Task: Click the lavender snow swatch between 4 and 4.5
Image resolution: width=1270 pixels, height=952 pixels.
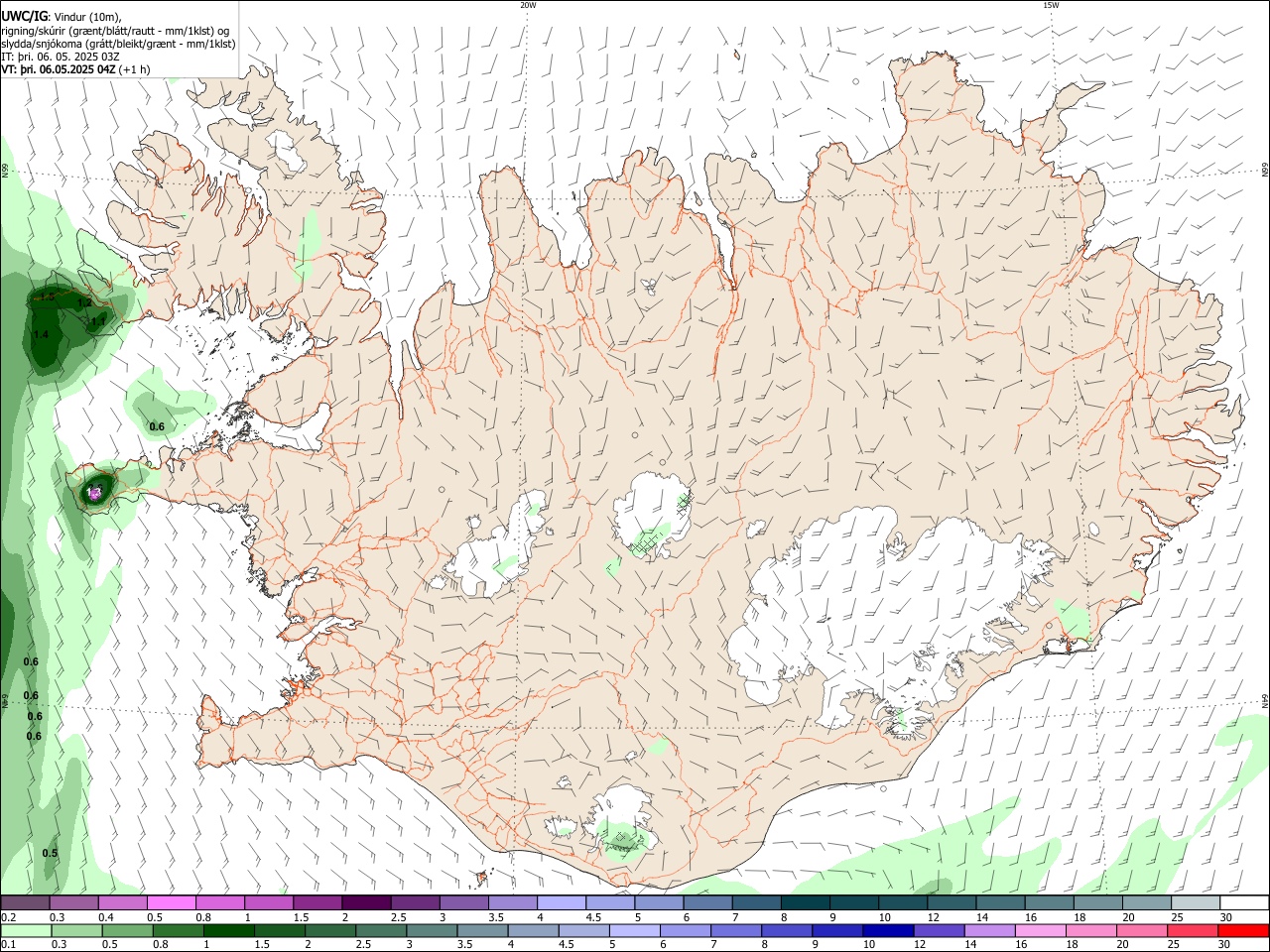Action: (562, 902)
